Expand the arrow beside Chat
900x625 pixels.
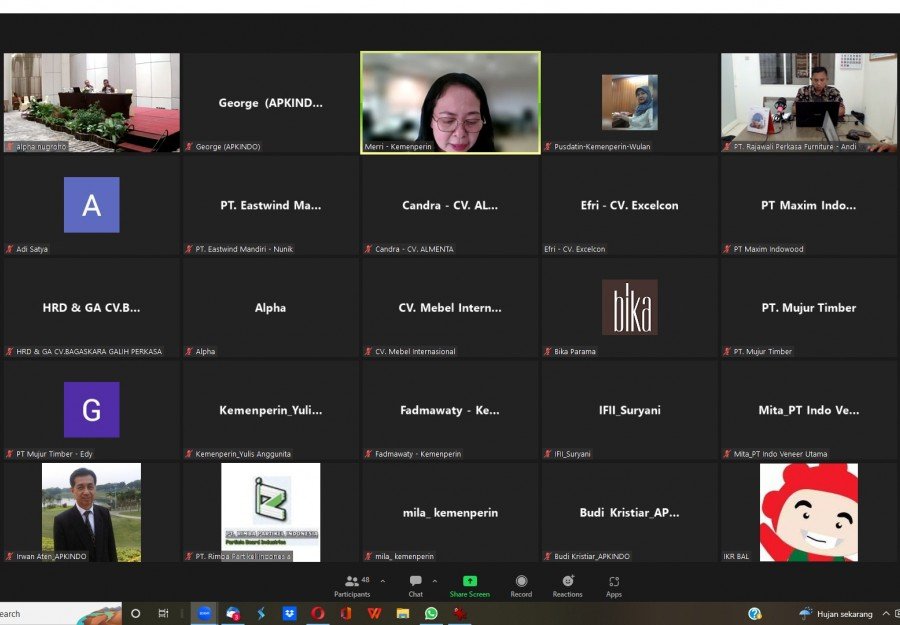coord(435,581)
